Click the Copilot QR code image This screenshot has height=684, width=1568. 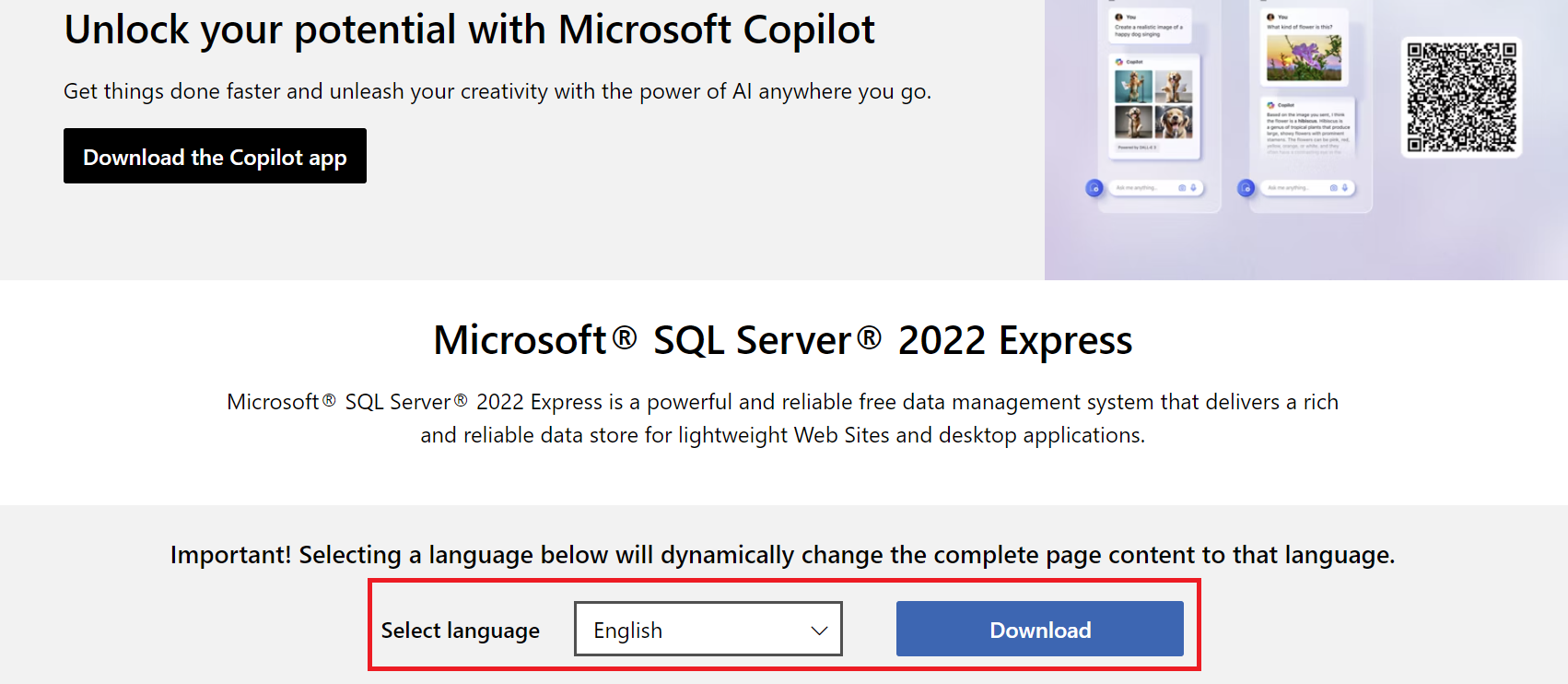(1461, 98)
